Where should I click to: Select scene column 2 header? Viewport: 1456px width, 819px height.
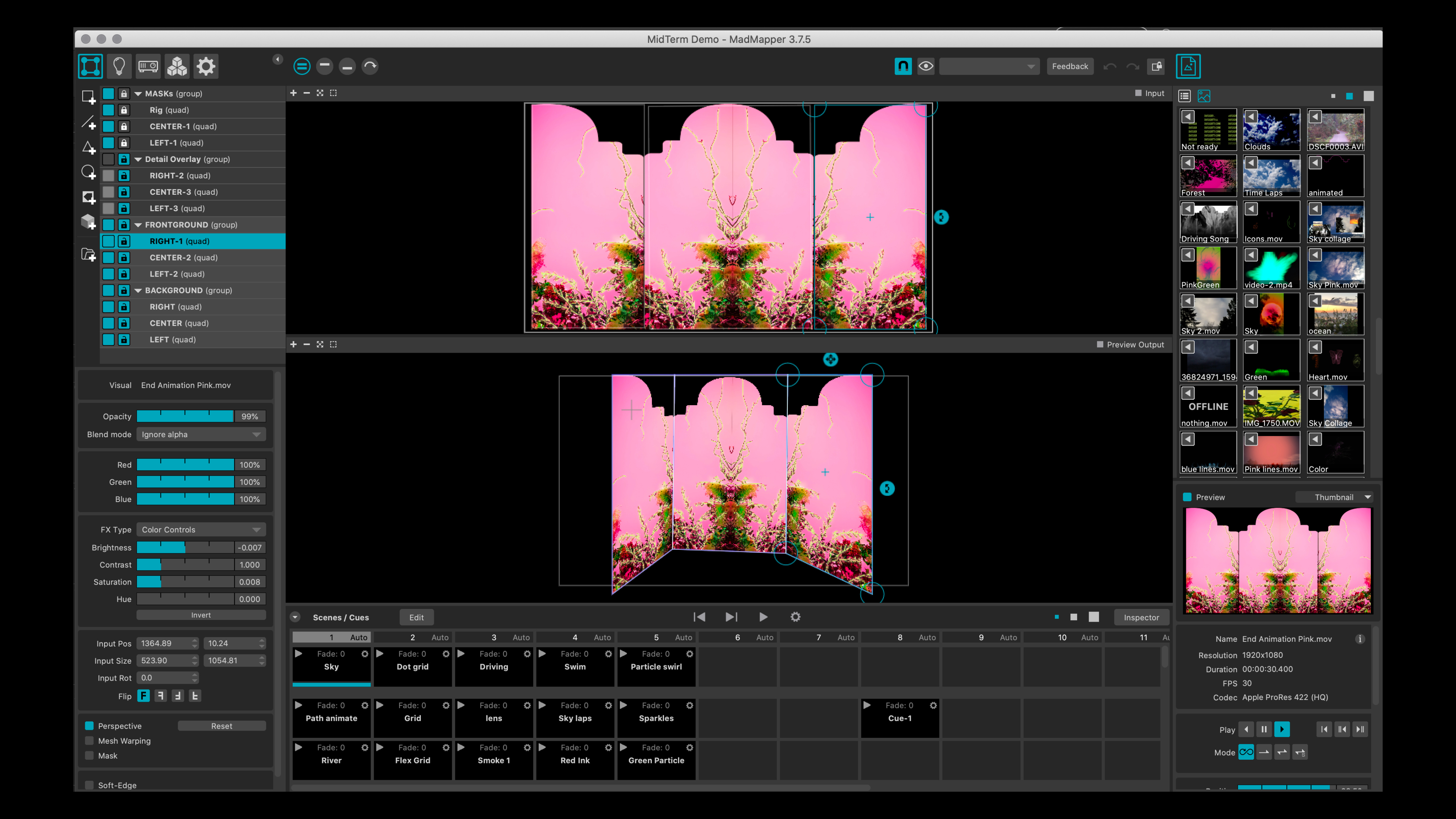pyautogui.click(x=413, y=637)
